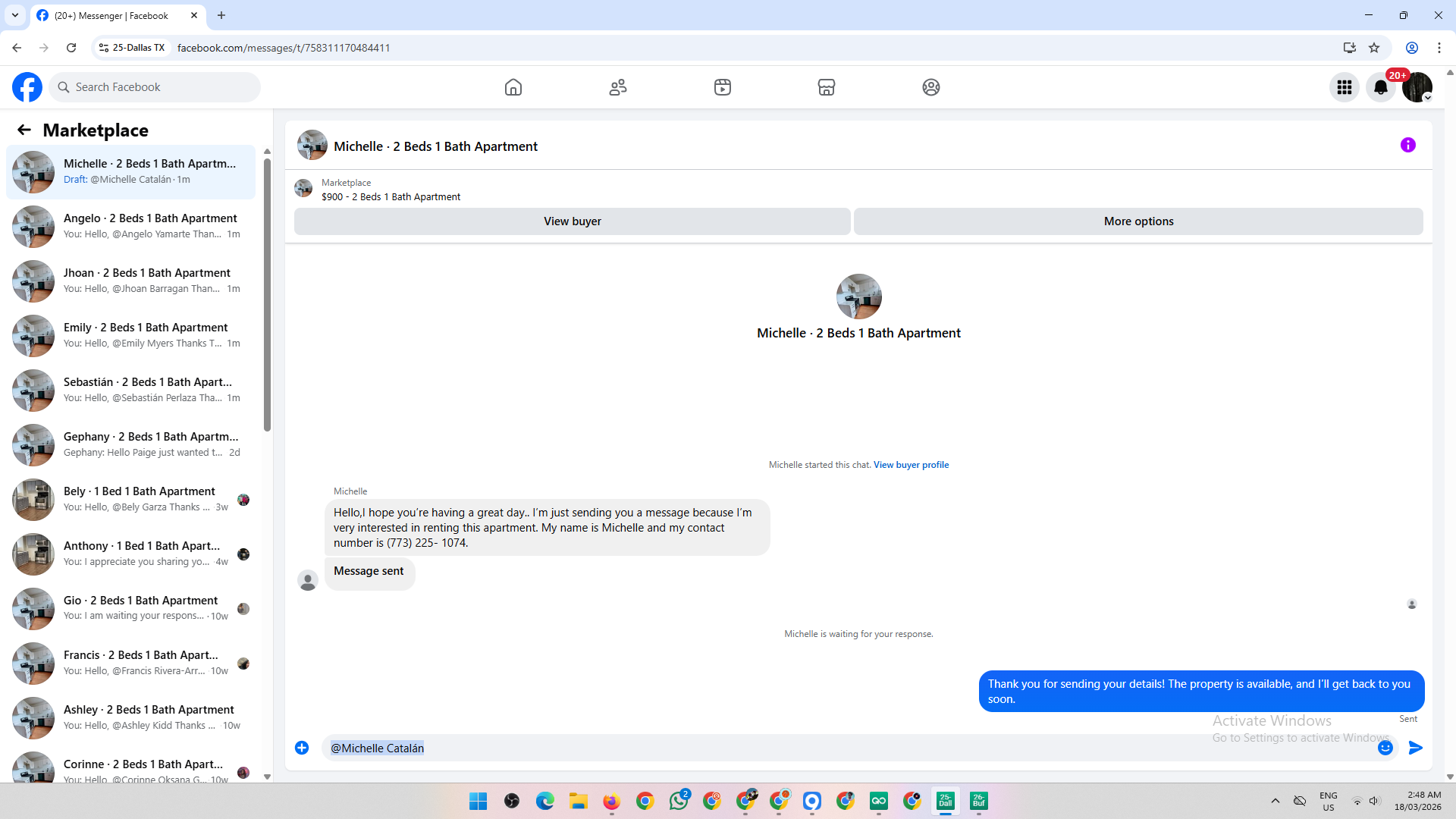The image size is (1456, 819).
Task: Open the Angelo 2 Beds 1 Bath conversation
Action: [x=131, y=227]
